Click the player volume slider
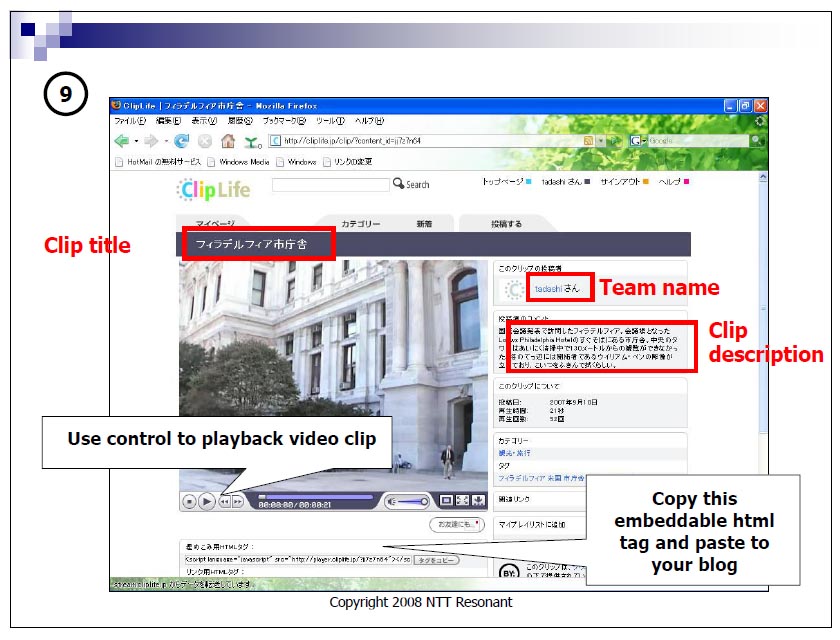The height and width of the screenshot is (640, 840). point(412,502)
